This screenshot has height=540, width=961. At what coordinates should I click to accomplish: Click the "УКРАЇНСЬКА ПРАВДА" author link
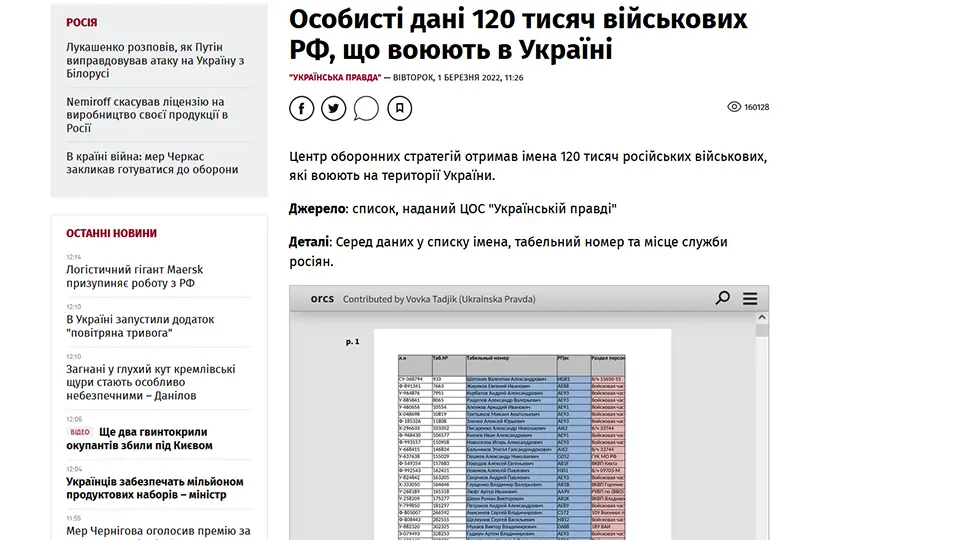[335, 78]
